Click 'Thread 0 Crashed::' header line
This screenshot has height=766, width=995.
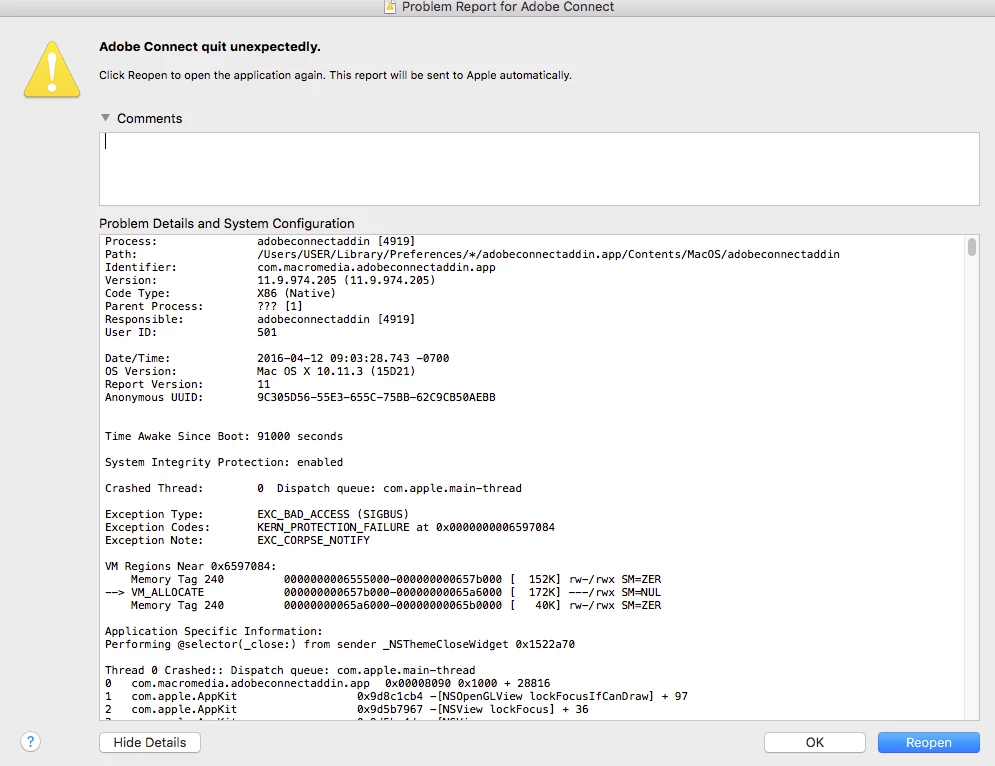pyautogui.click(x=290, y=670)
